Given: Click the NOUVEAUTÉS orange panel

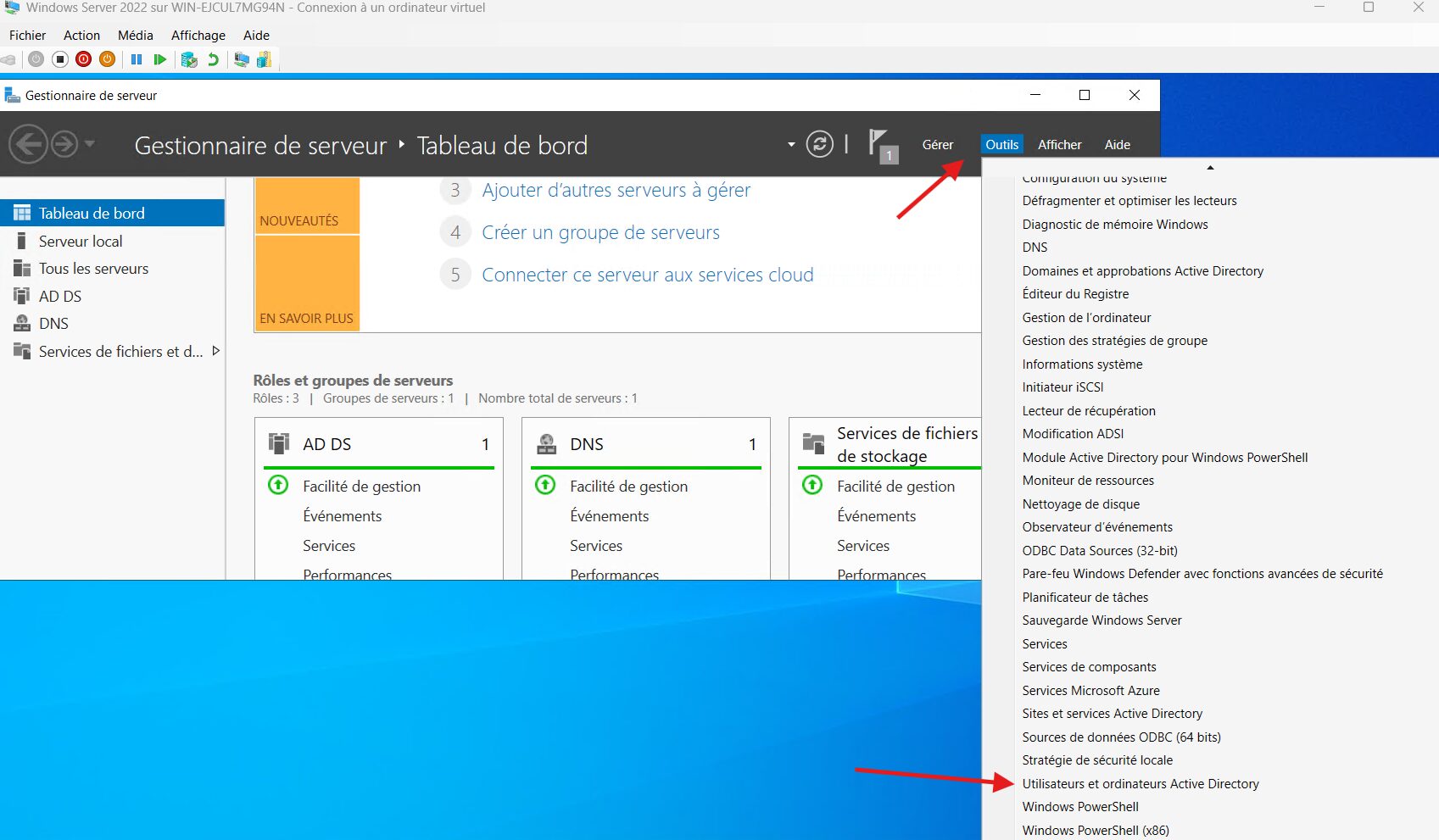Looking at the screenshot, I should pos(307,205).
